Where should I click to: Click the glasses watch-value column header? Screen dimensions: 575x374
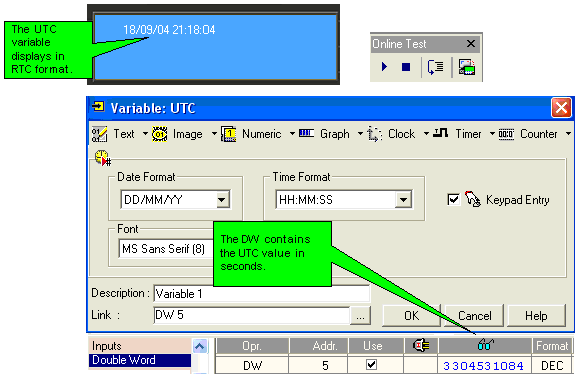pyautogui.click(x=486, y=345)
